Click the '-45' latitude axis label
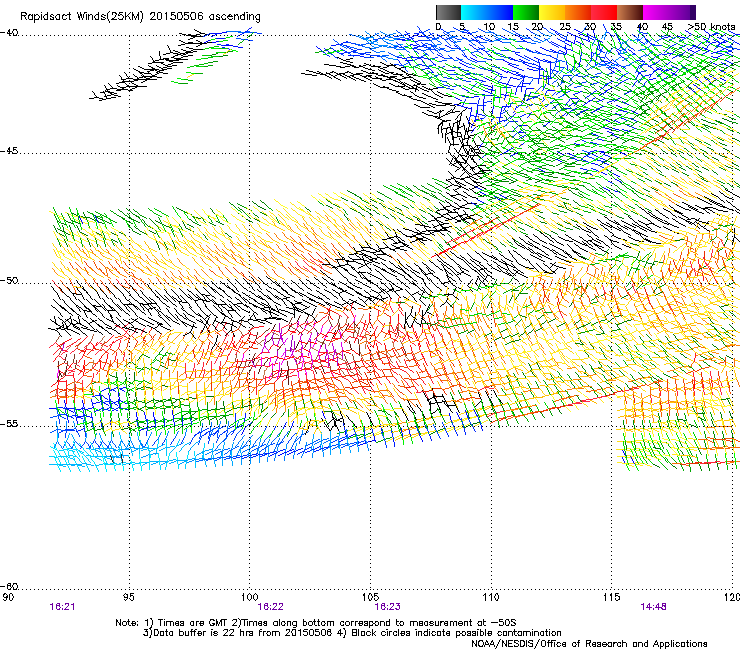 click(9, 151)
